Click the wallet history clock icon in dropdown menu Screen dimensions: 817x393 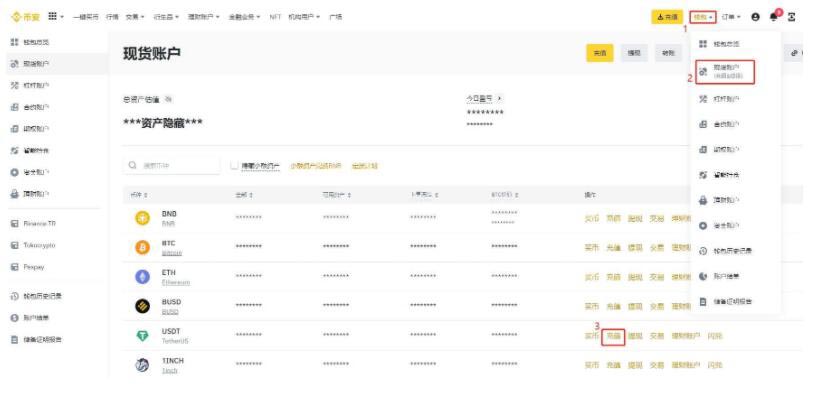(703, 251)
